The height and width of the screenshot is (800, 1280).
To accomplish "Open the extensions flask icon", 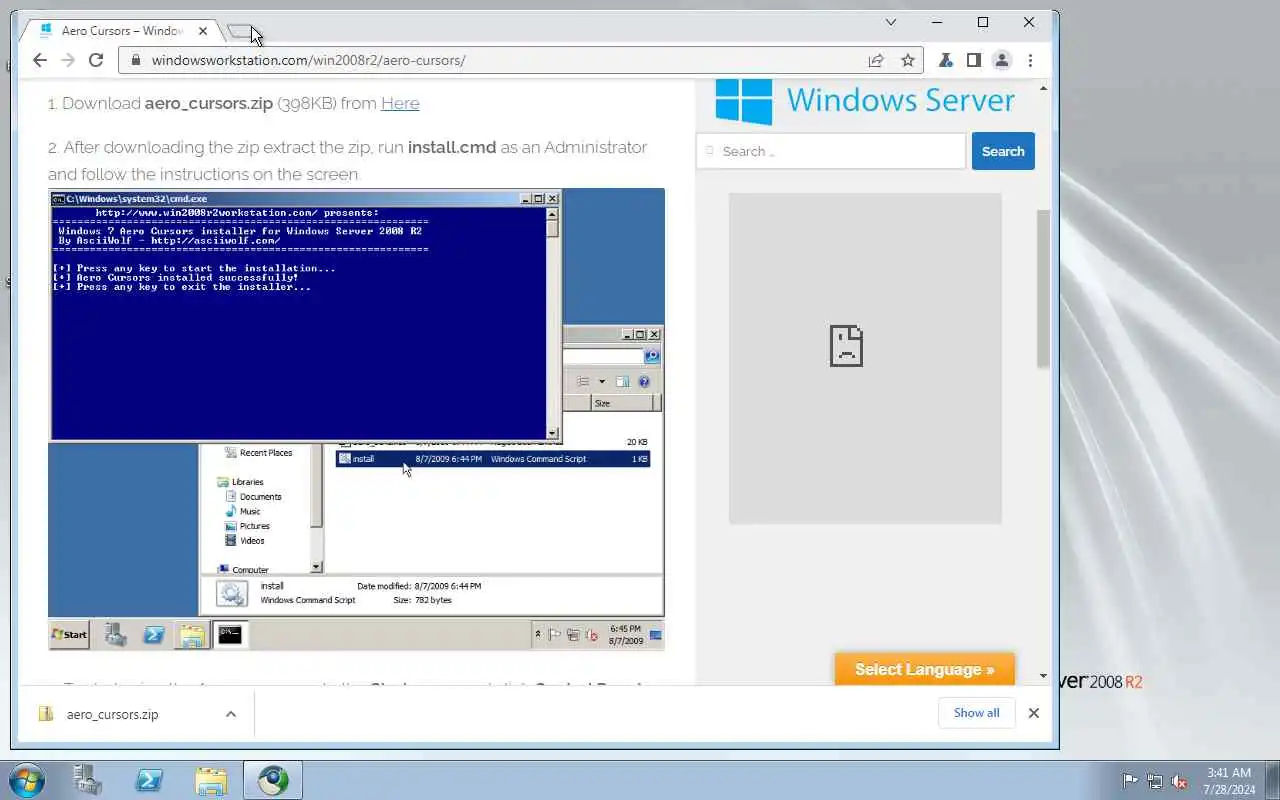I will (x=945, y=60).
